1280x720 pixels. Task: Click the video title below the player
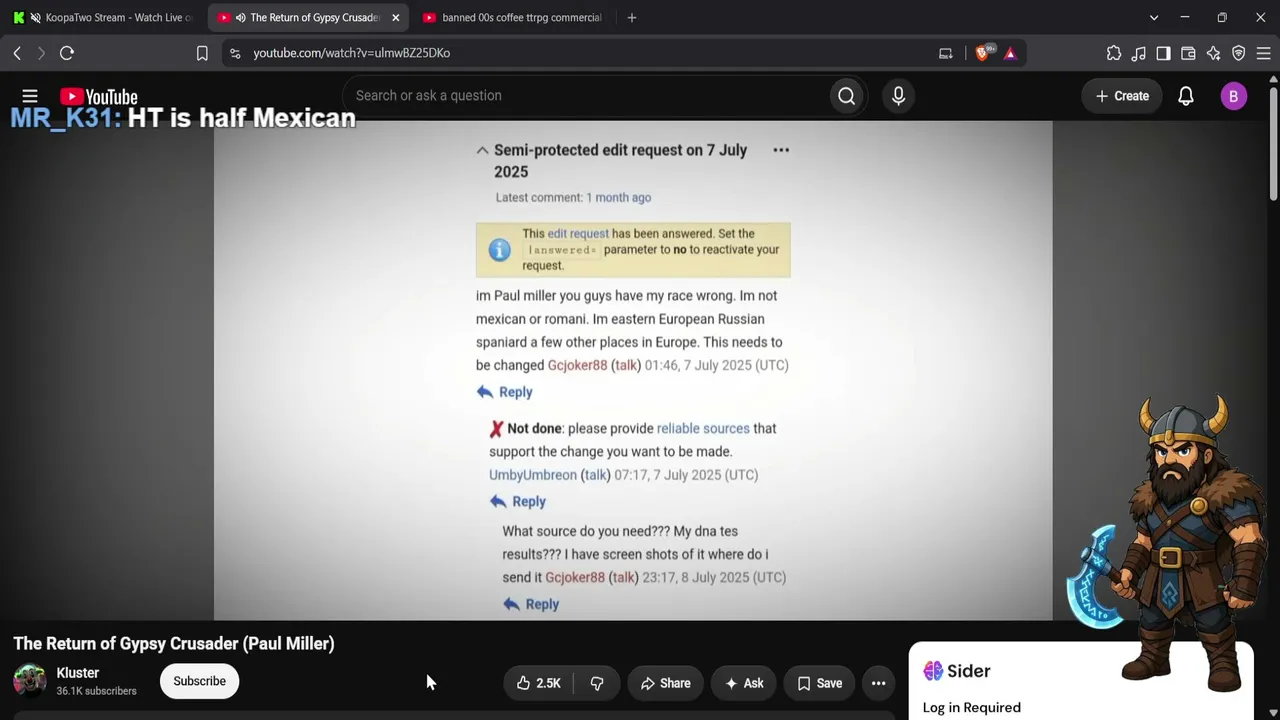(174, 643)
